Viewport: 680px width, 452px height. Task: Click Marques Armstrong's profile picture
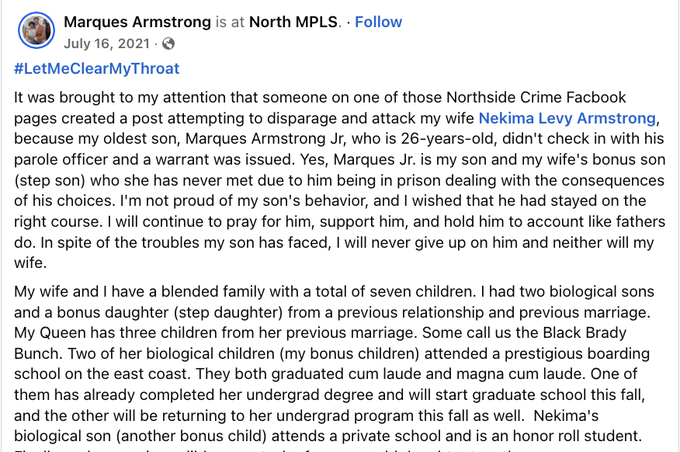36,31
